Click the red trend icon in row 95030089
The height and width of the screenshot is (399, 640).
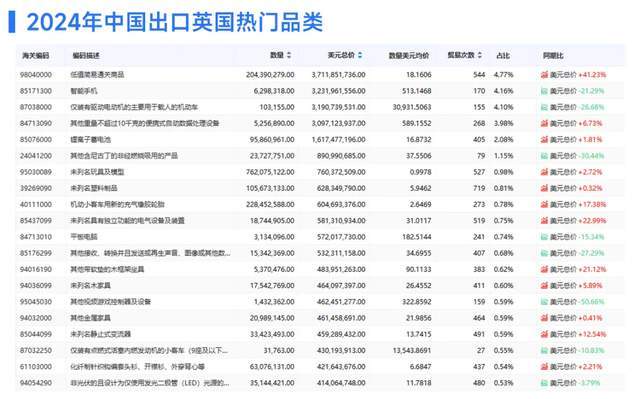click(544, 172)
